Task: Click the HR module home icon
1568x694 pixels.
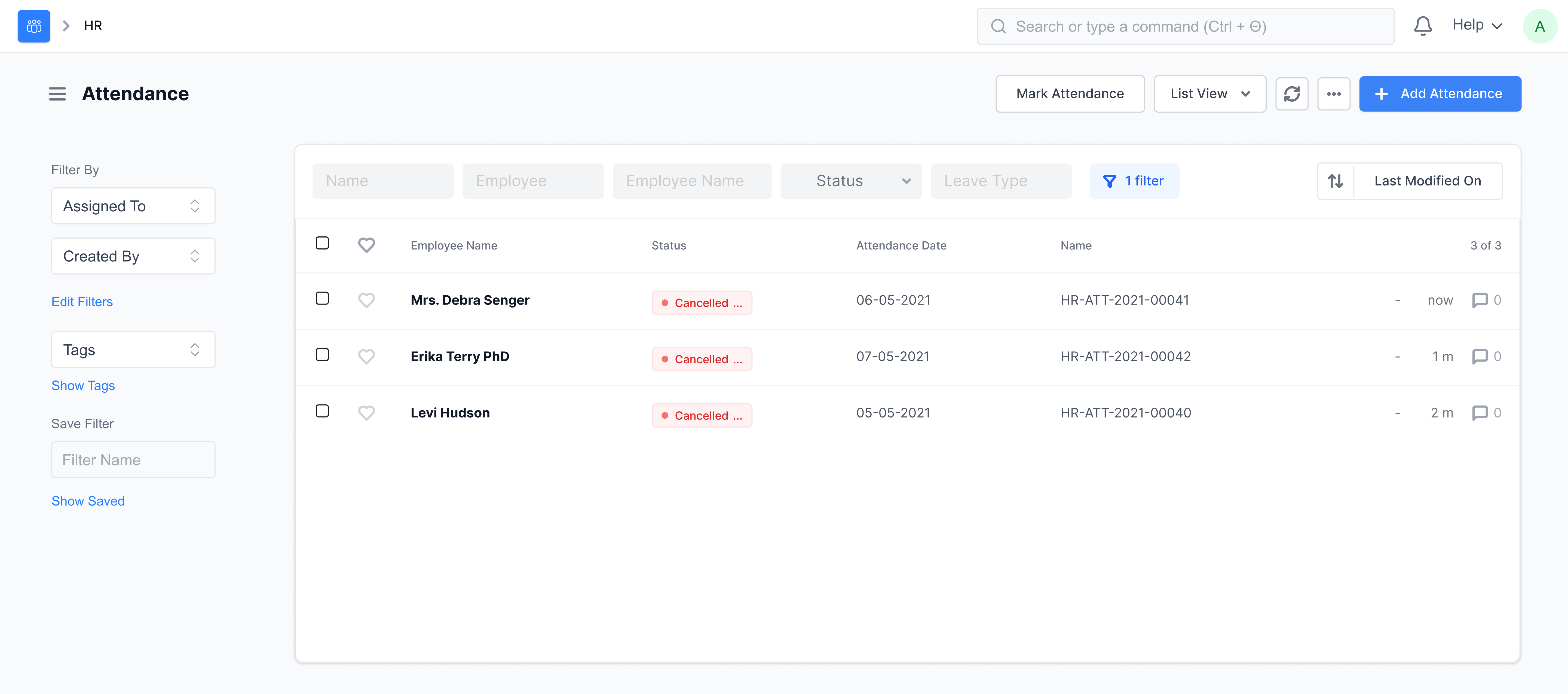Action: click(33, 26)
